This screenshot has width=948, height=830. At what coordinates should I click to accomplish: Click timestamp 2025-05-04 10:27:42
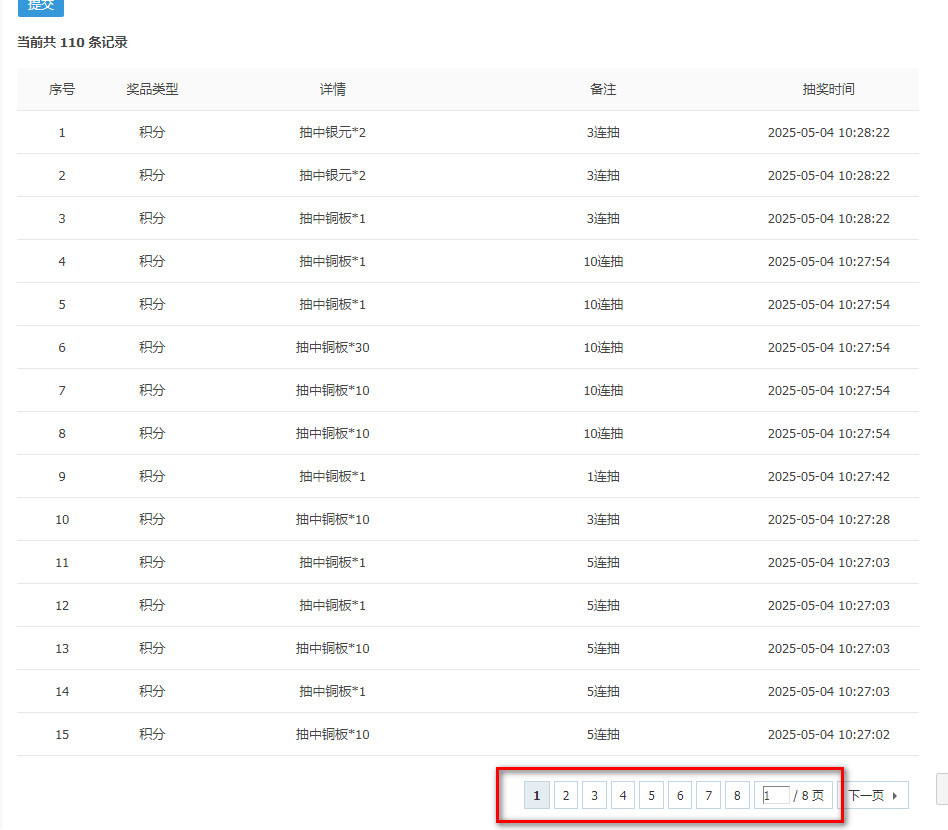pos(828,476)
